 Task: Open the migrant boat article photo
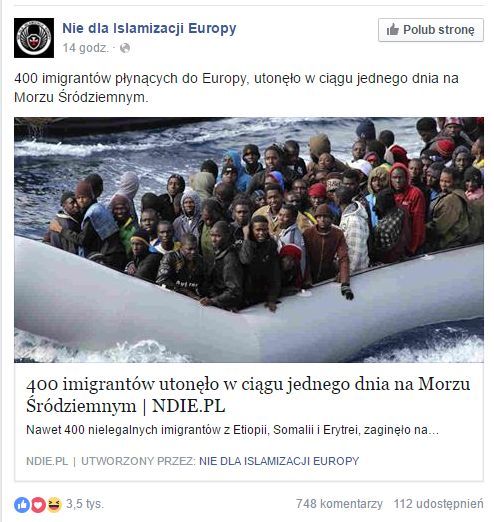249,240
